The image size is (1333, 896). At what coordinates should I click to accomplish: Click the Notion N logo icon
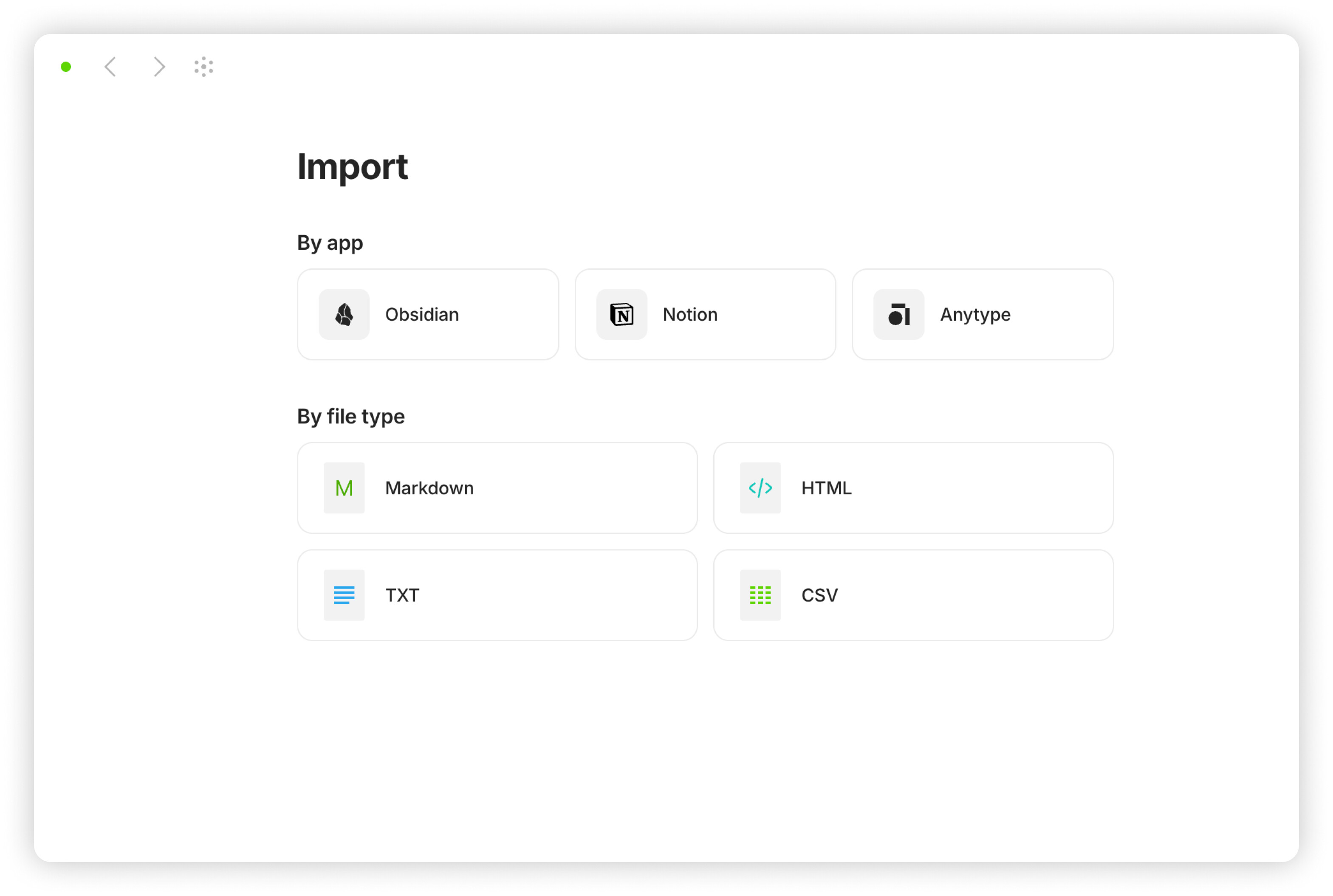tap(621, 314)
